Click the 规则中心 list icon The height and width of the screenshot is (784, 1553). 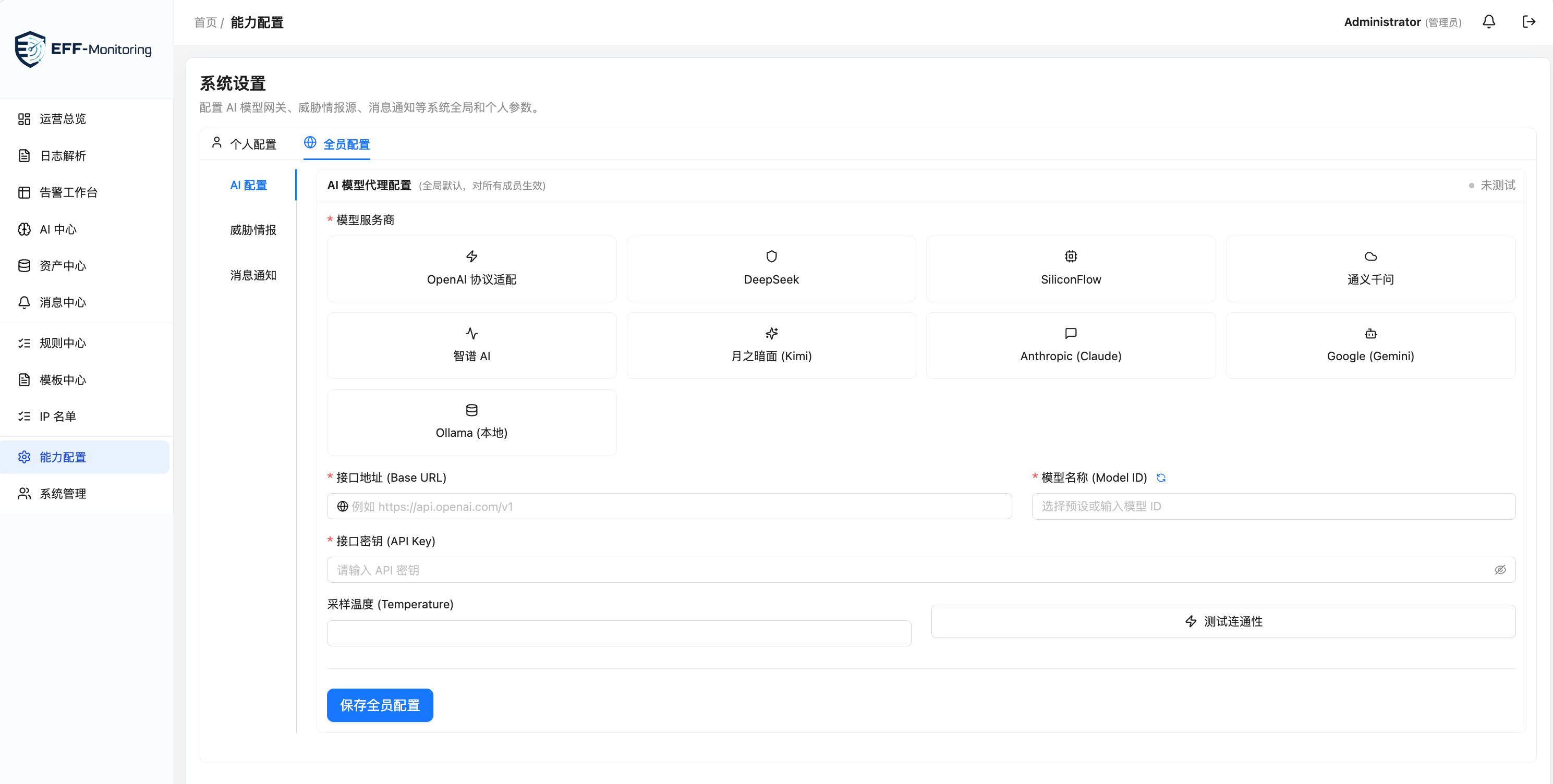tap(24, 343)
